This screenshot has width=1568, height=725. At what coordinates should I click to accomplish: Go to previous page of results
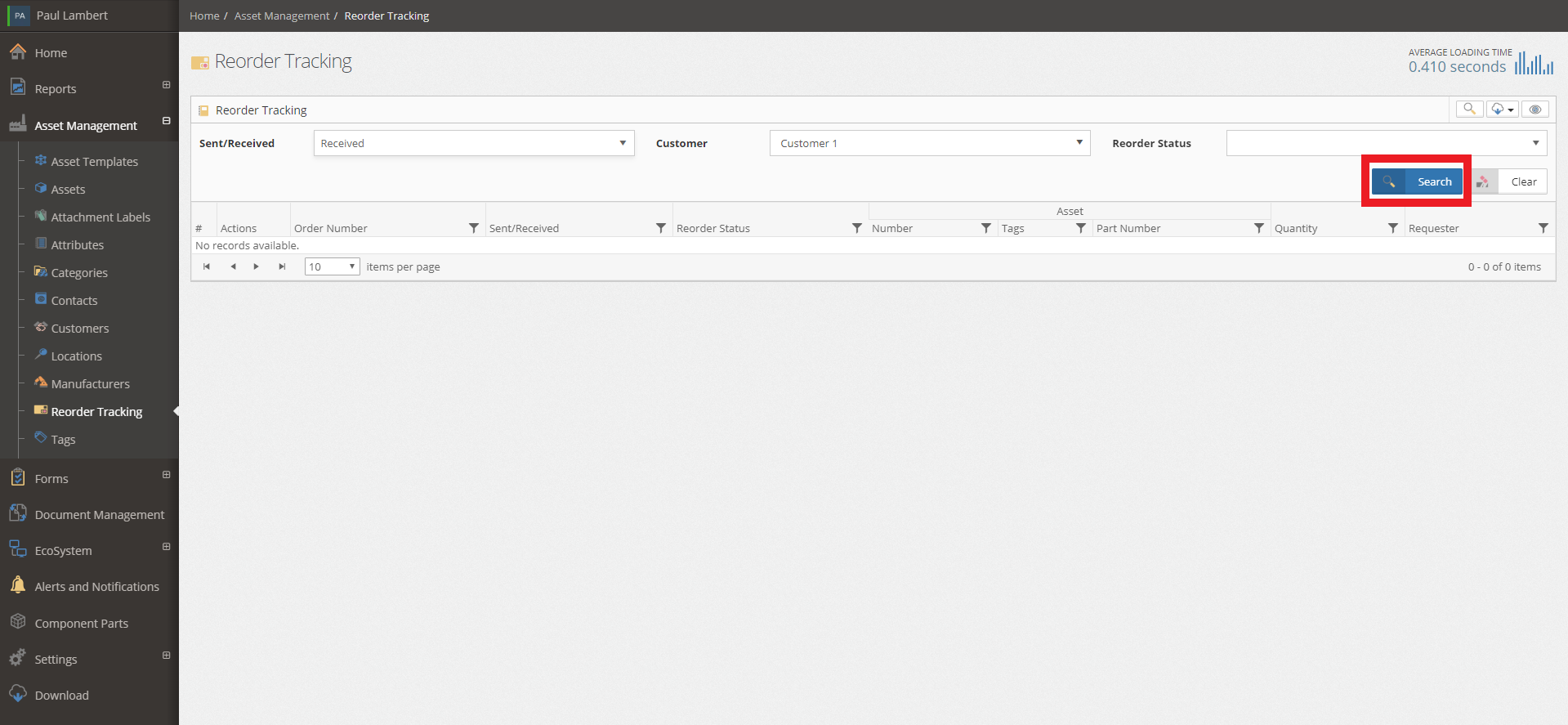click(233, 266)
